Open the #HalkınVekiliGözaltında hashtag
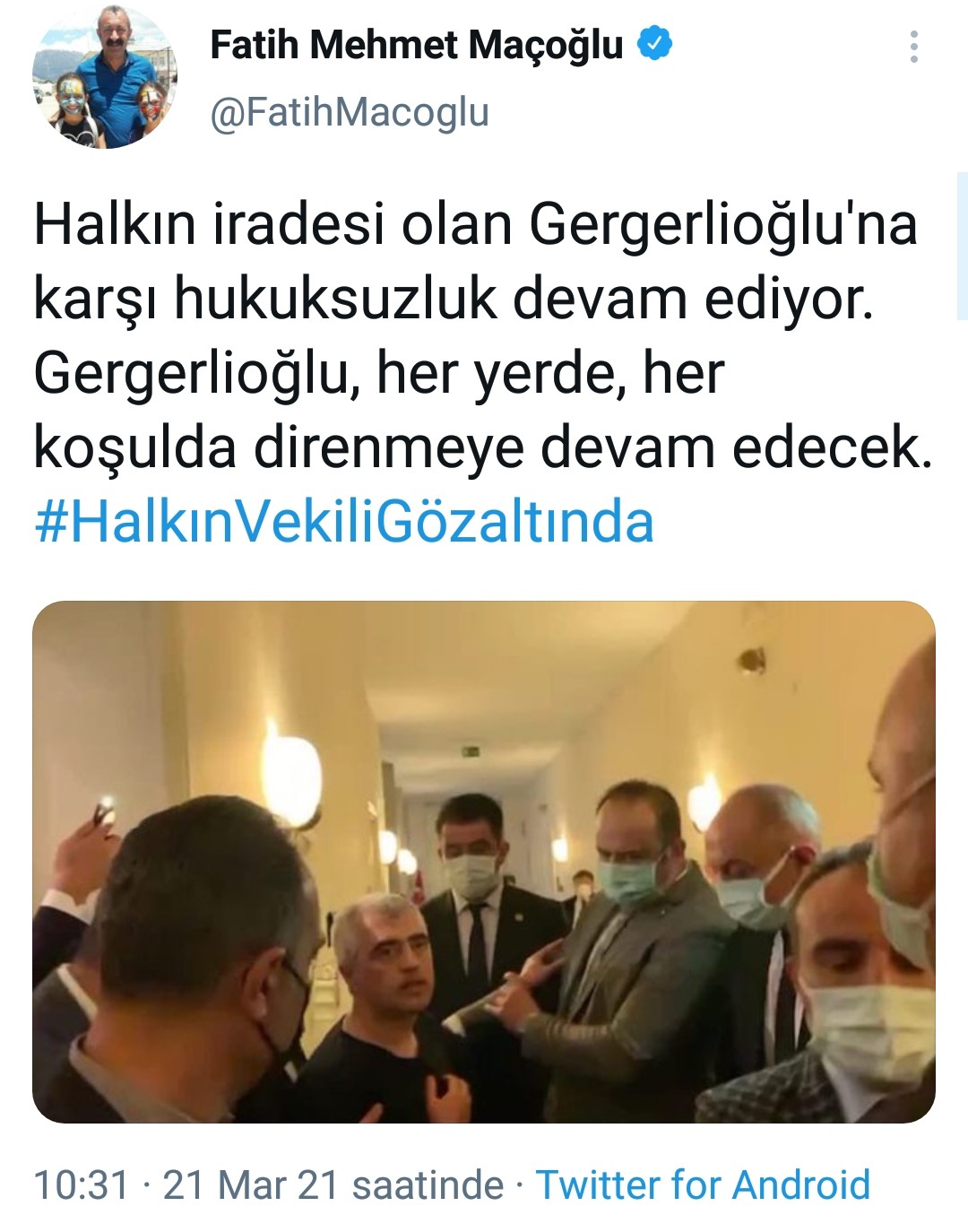 point(344,522)
